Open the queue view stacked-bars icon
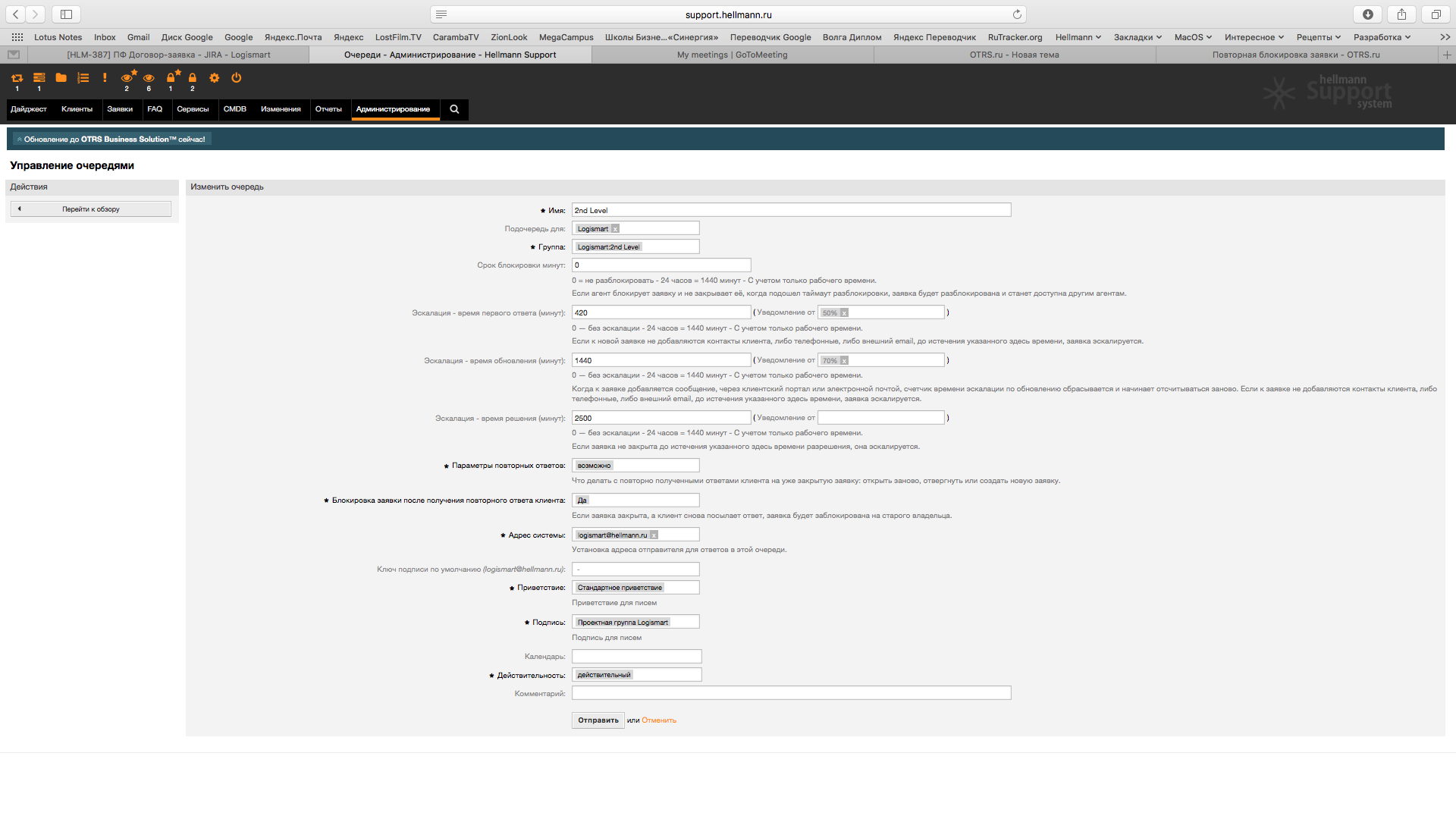This screenshot has width=1456, height=819. 39,78
